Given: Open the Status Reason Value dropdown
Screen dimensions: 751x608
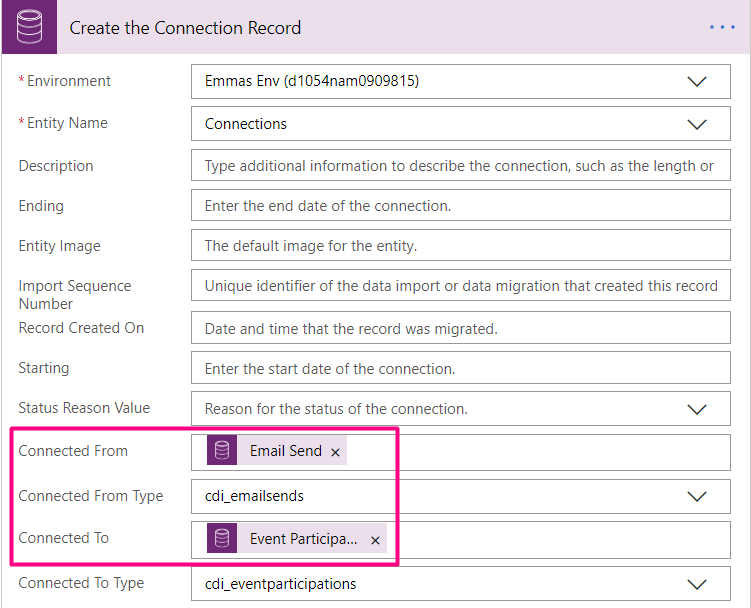Looking at the screenshot, I should [x=697, y=409].
